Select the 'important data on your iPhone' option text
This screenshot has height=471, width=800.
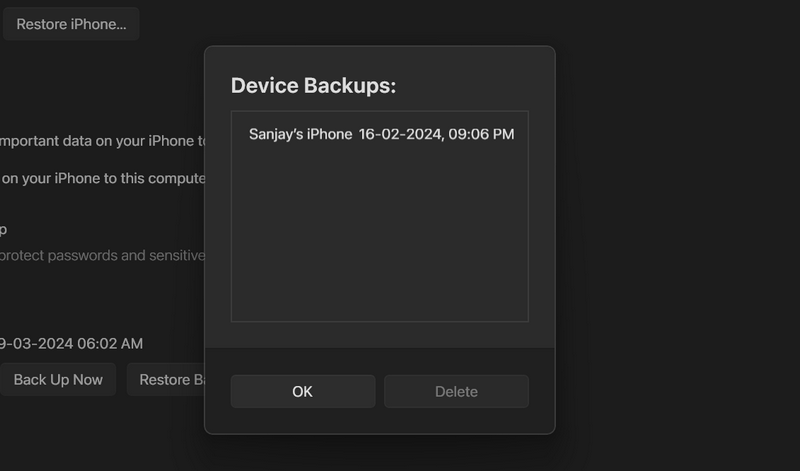(102, 141)
